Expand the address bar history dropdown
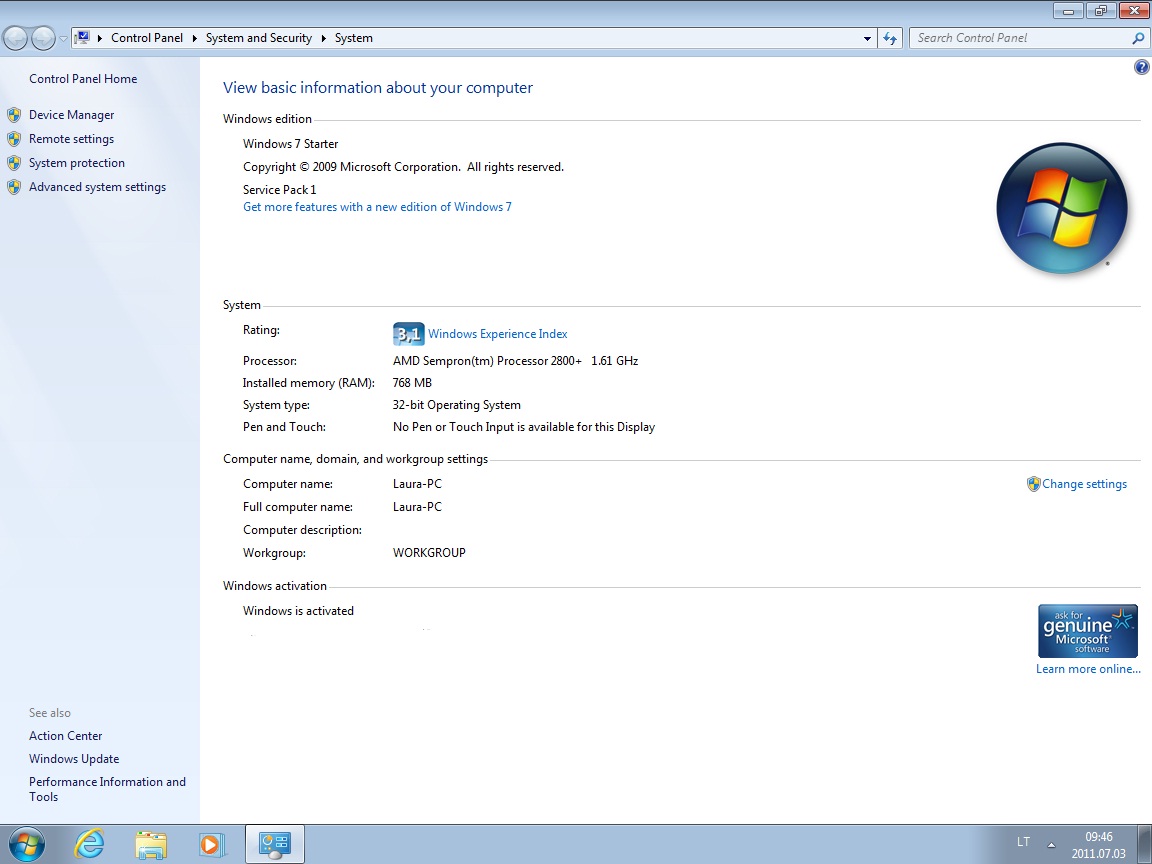 (x=867, y=38)
